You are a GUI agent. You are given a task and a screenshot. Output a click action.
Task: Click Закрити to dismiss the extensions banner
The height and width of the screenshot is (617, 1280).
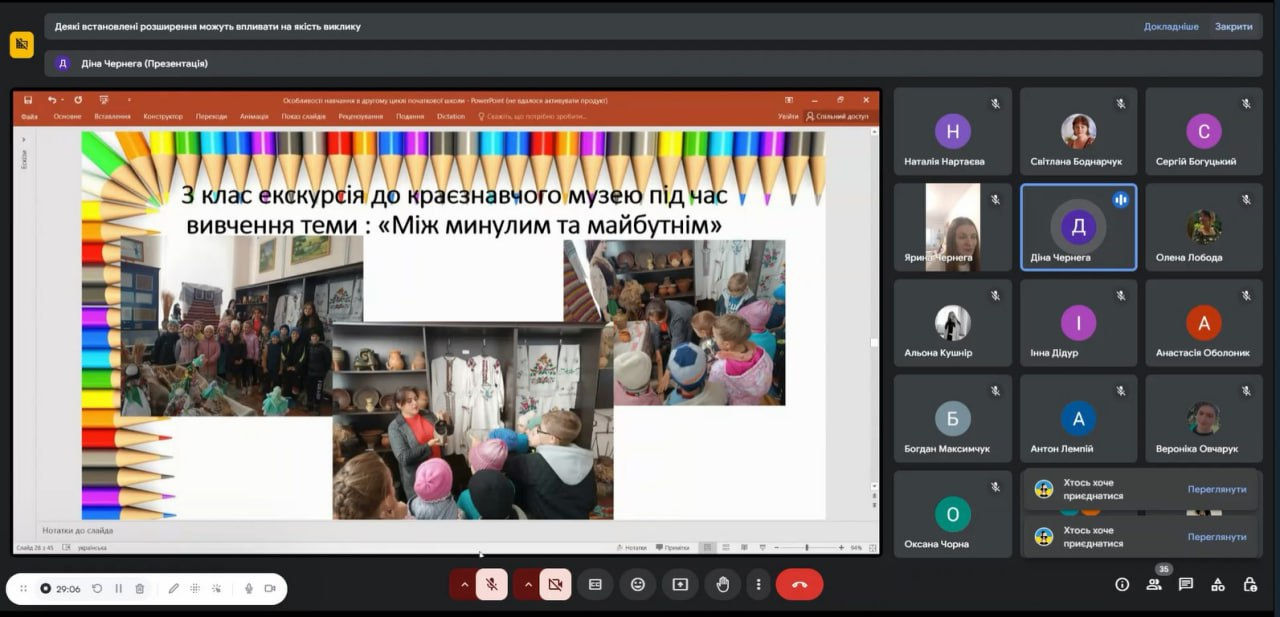pyautogui.click(x=1233, y=27)
